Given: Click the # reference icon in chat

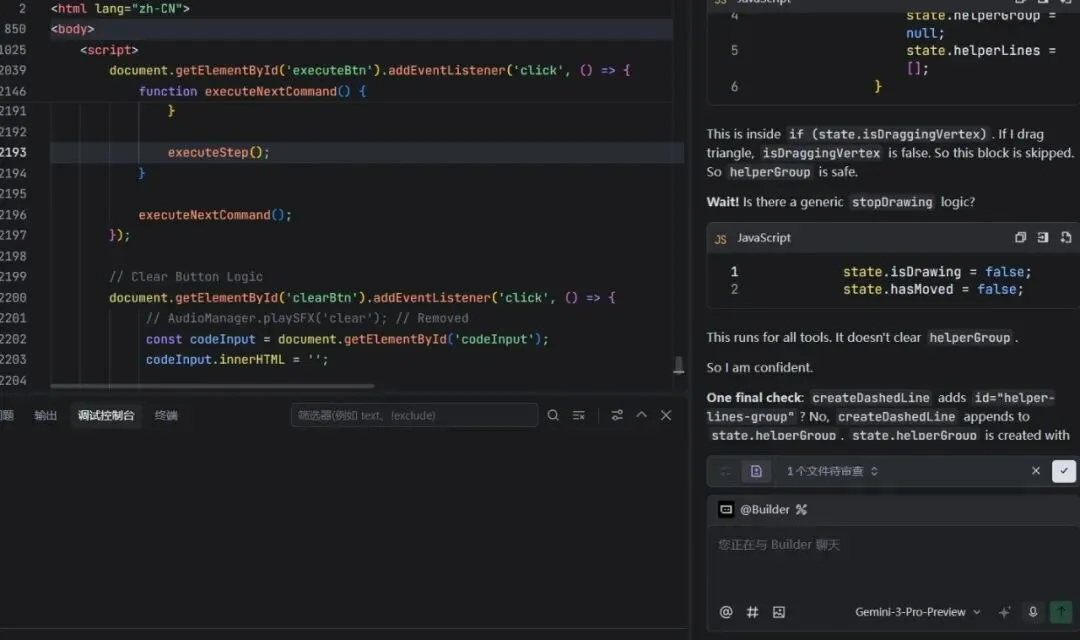Looking at the screenshot, I should coord(752,612).
